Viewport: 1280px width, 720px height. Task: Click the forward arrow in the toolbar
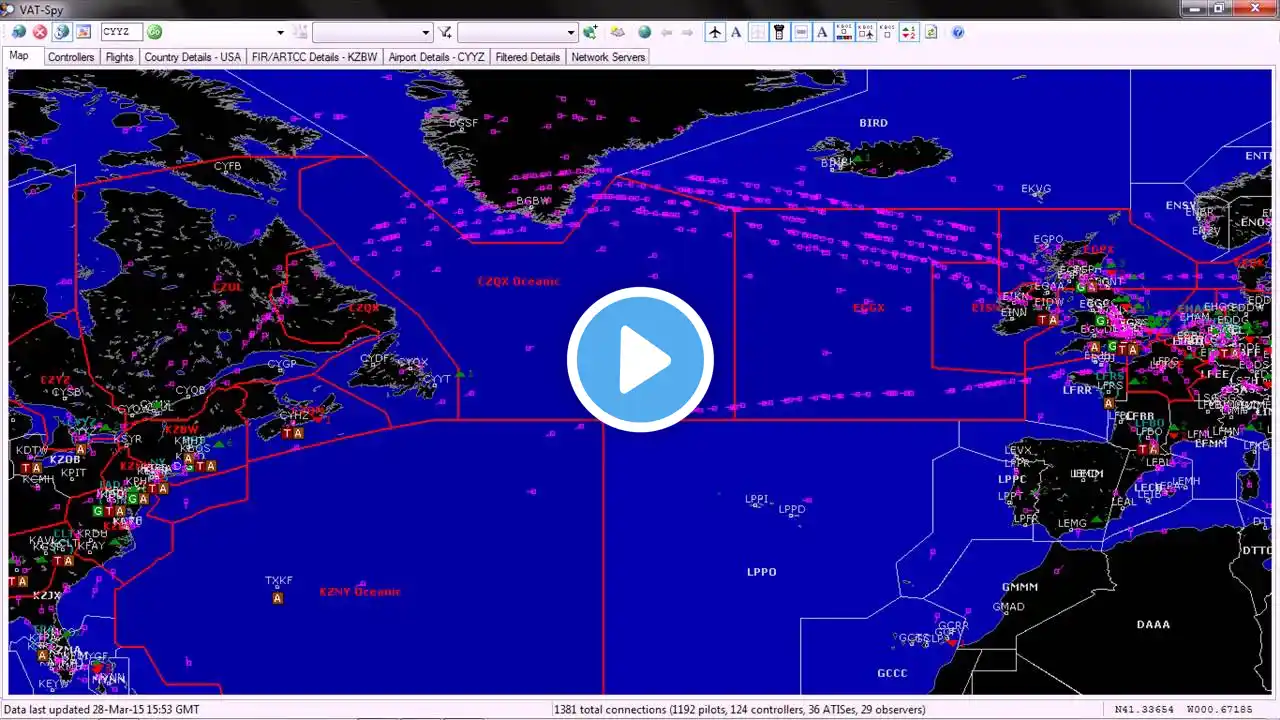click(688, 32)
